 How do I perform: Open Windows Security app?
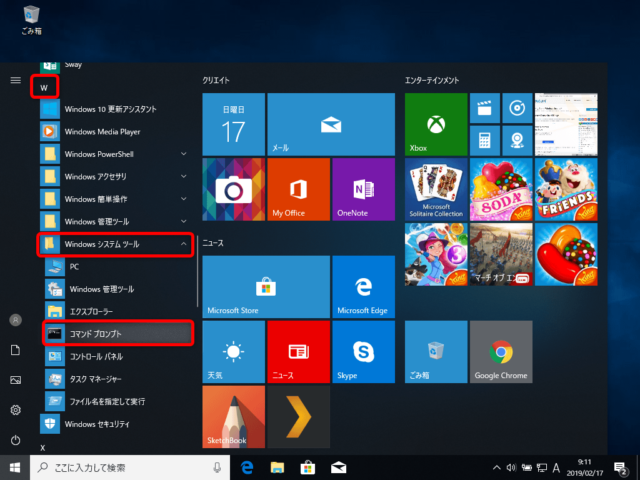click(x=116, y=424)
